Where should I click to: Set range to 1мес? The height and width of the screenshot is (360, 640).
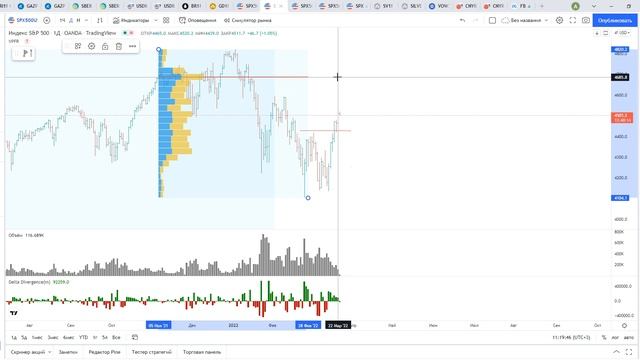pos(37,338)
